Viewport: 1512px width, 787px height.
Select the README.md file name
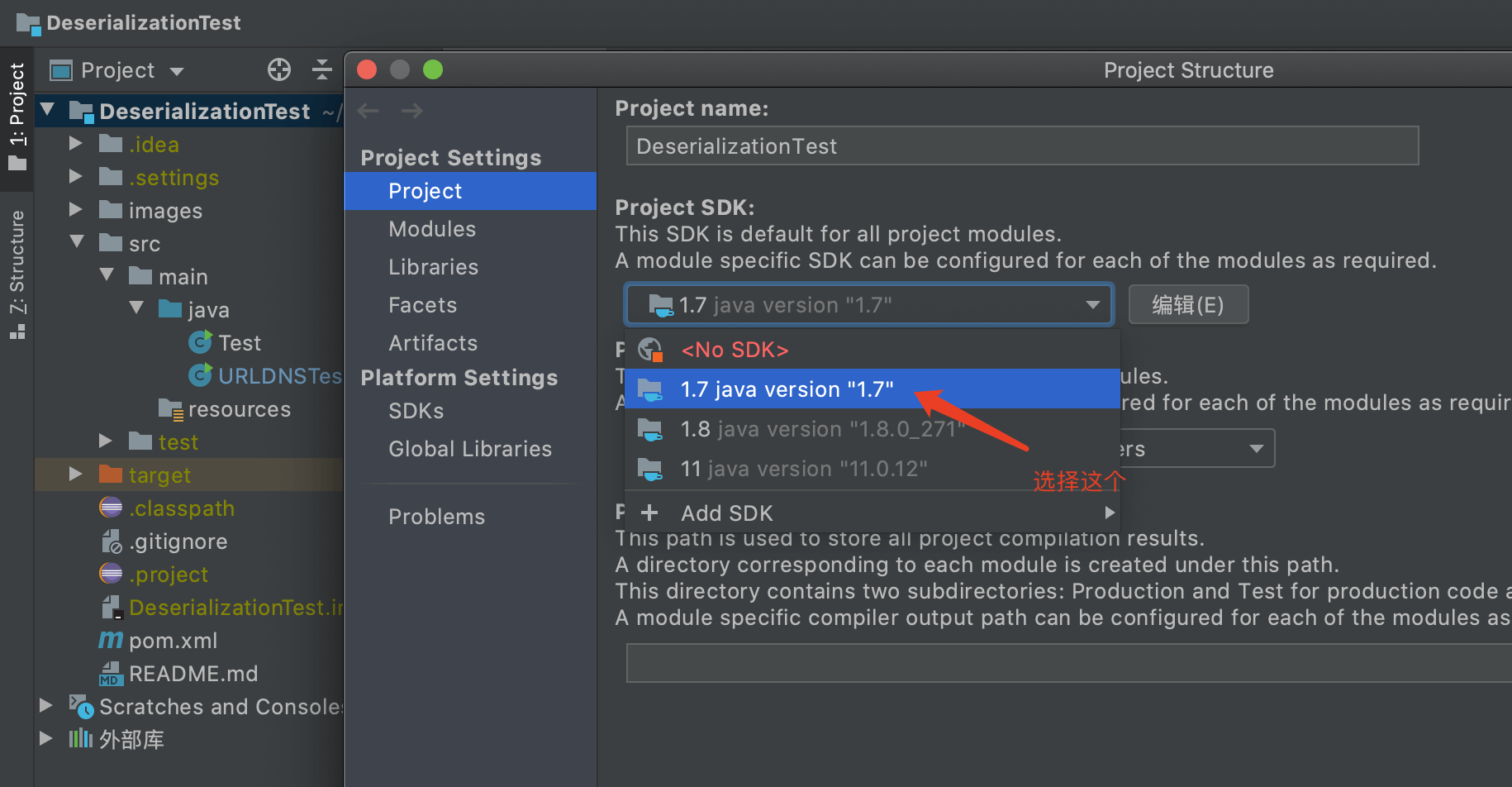pyautogui.click(x=193, y=674)
